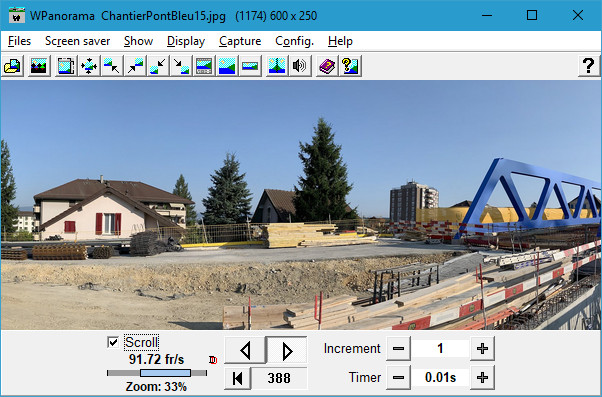Click the Timer value field showing 0.01s
Image resolution: width=602 pixels, height=397 pixels.
440,377
